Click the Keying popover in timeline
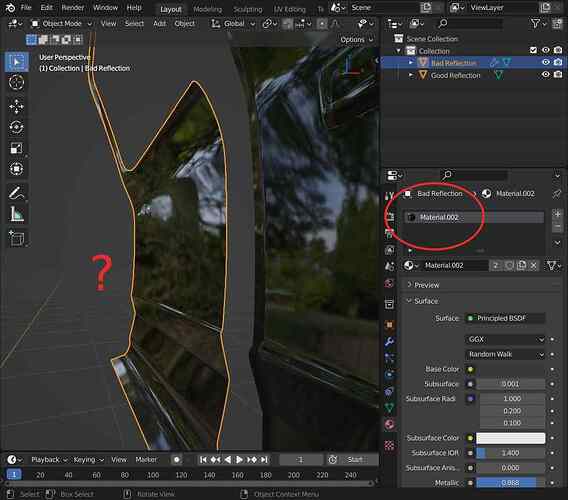Image resolution: width=568 pixels, height=500 pixels. [89, 459]
